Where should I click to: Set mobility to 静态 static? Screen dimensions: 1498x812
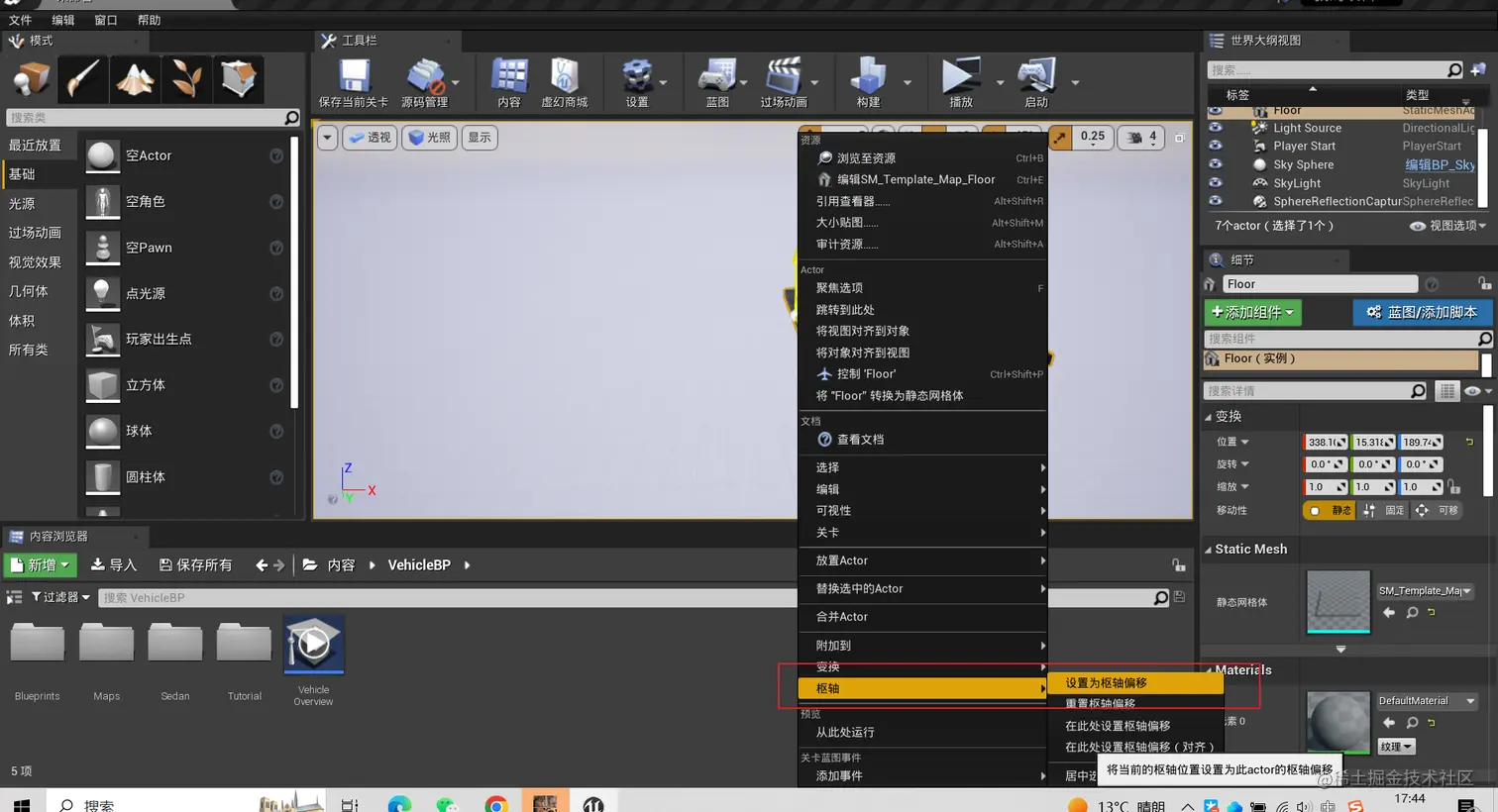1330,510
